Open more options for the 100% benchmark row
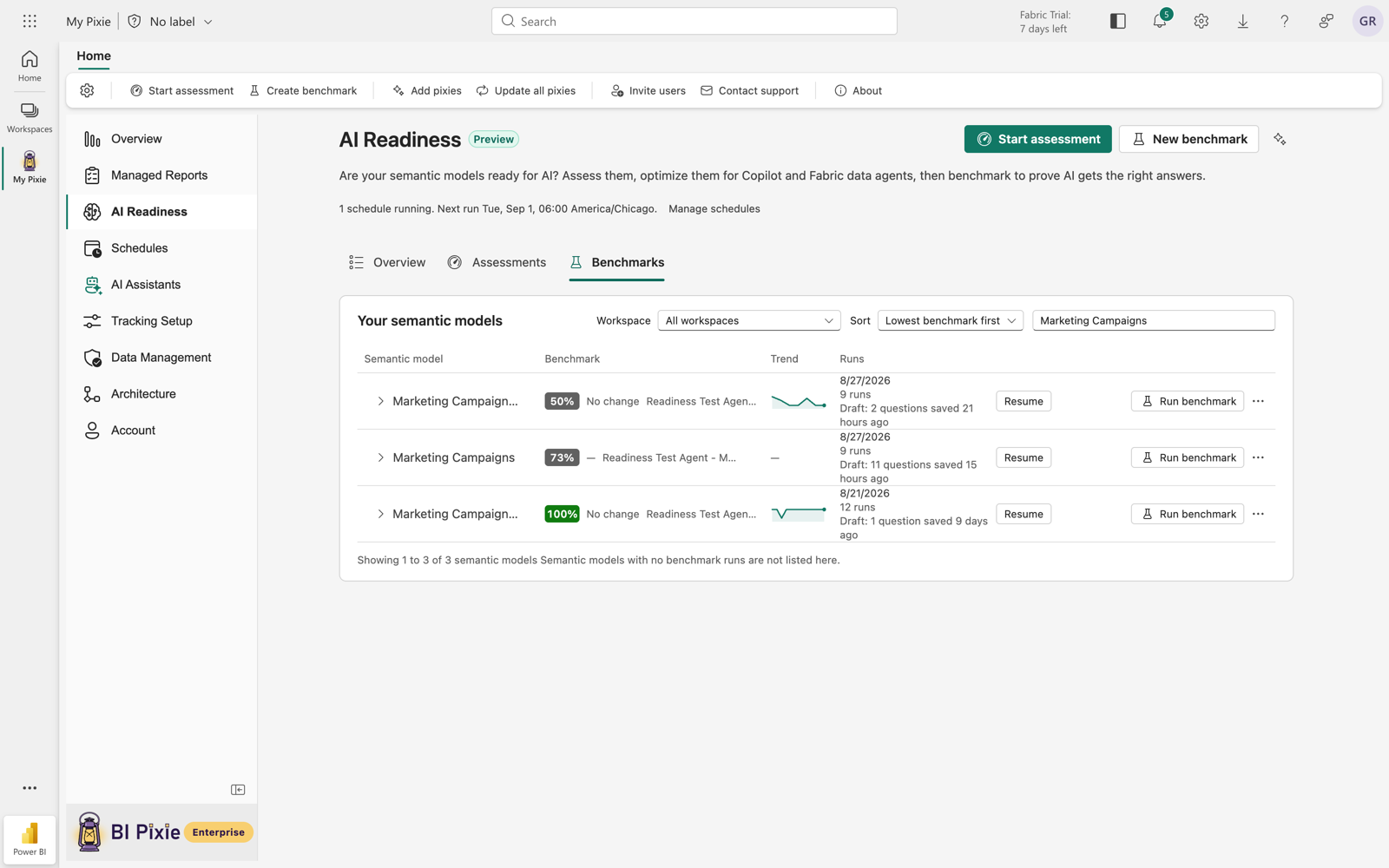The width and height of the screenshot is (1389, 868). point(1258,514)
